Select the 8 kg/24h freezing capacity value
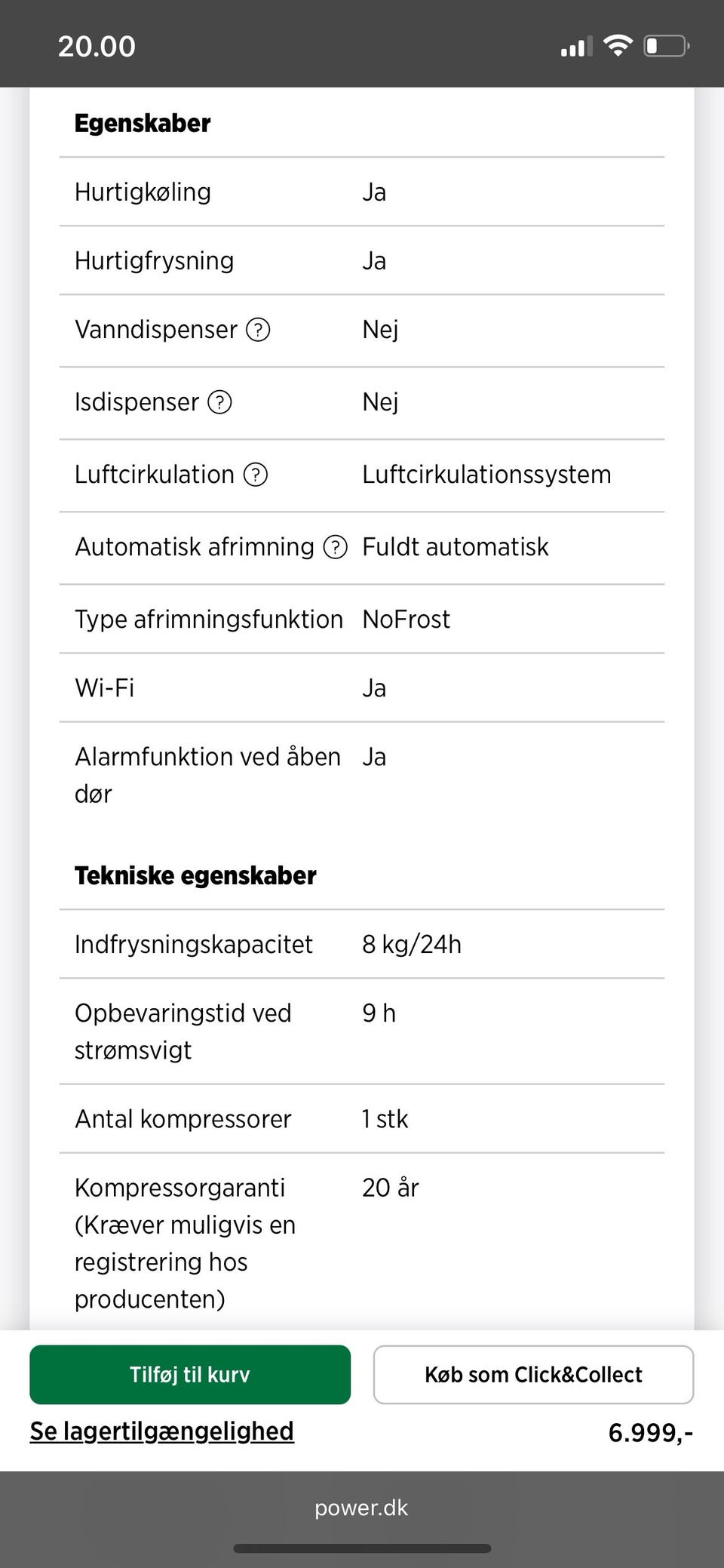724x1568 pixels. point(412,944)
